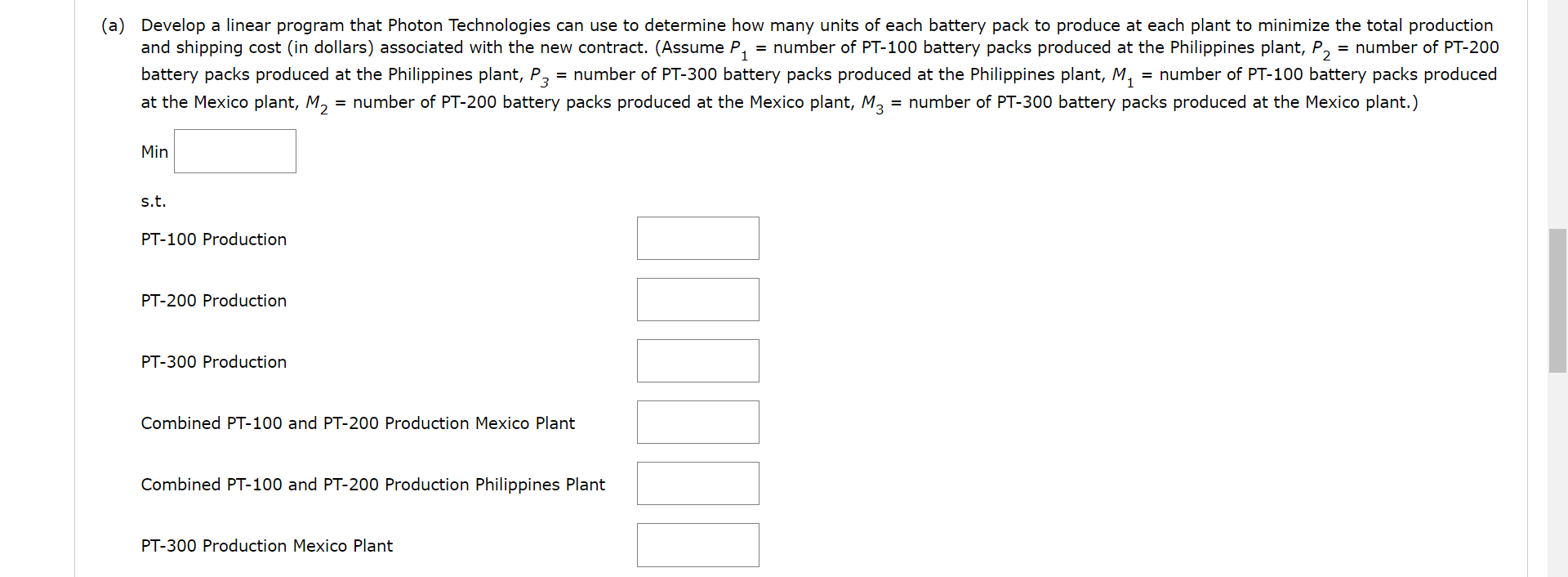Click the PT-300 Production label text
Image resolution: width=1568 pixels, height=577 pixels.
(x=213, y=362)
